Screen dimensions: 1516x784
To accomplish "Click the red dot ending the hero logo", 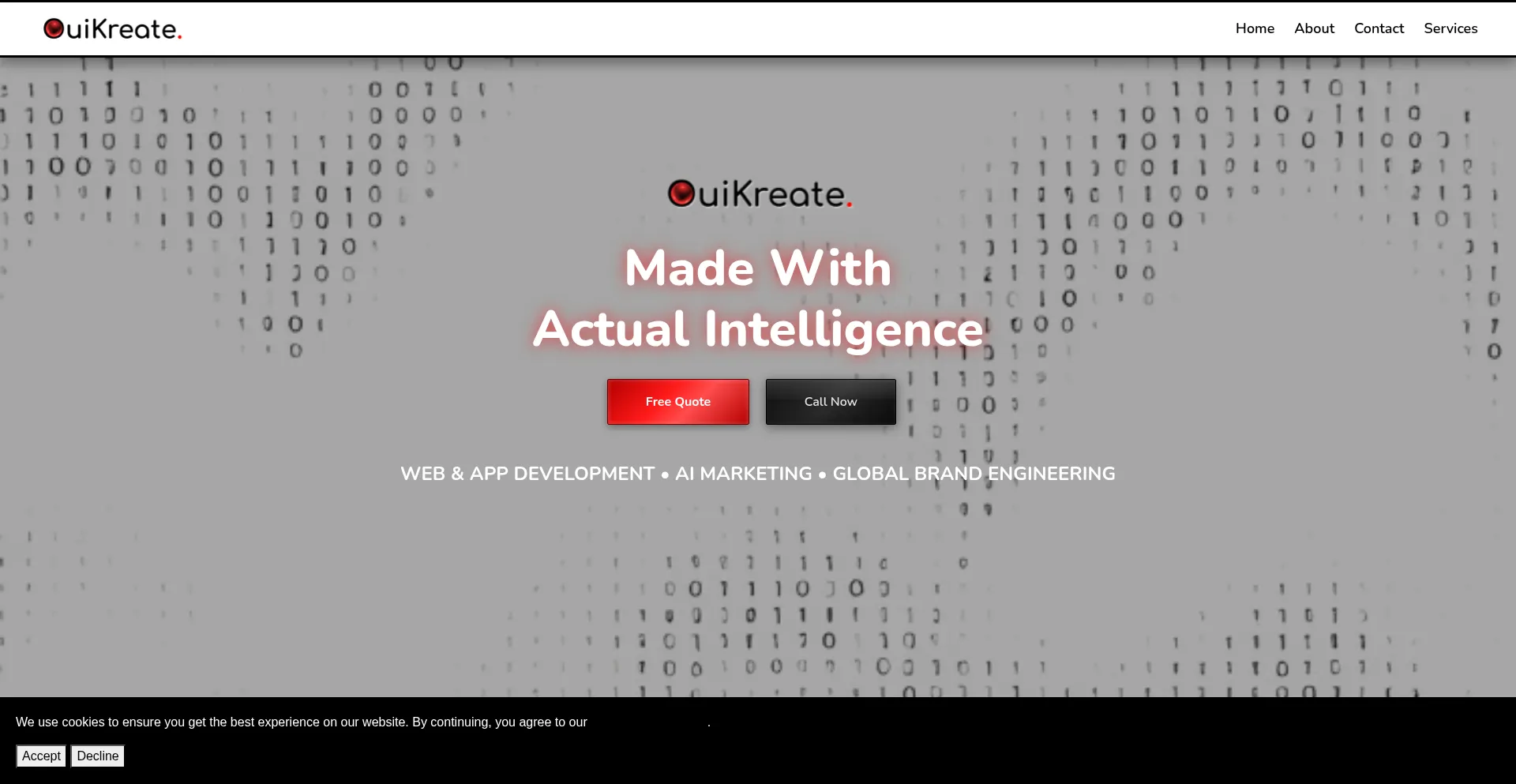I will coord(849,205).
